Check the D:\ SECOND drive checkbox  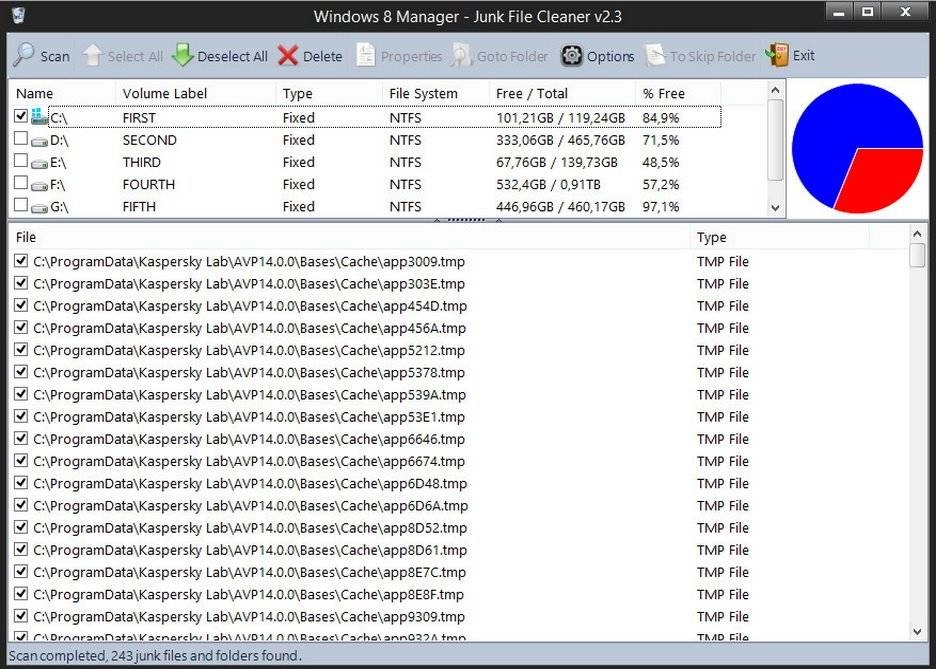(x=21, y=138)
